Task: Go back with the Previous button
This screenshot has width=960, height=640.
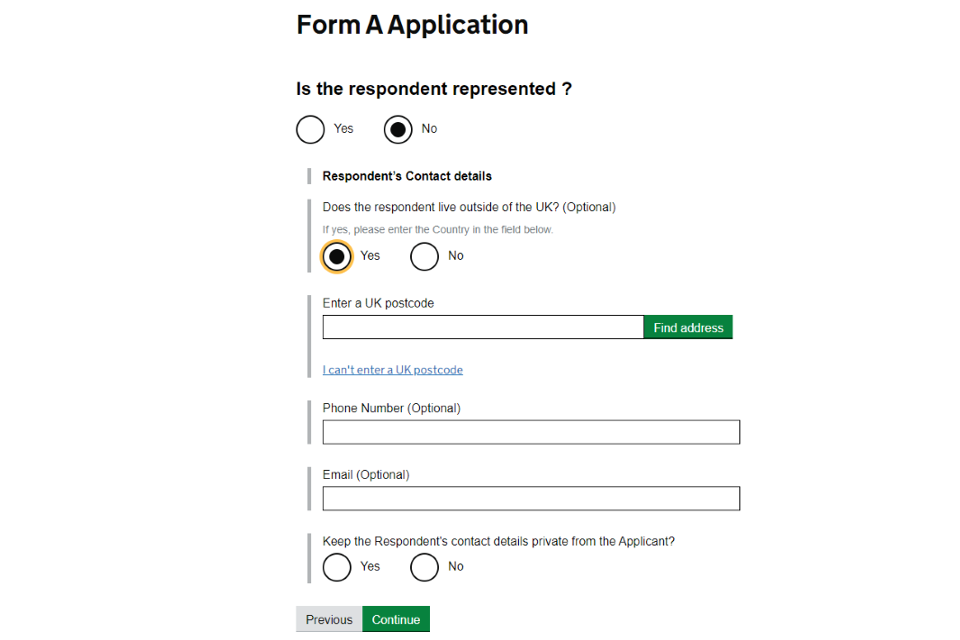Action: [x=329, y=620]
